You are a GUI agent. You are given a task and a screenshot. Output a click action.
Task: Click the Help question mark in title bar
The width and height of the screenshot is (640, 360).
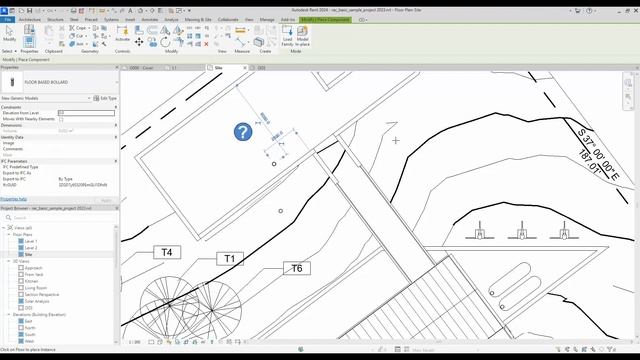pyautogui.click(x=589, y=11)
